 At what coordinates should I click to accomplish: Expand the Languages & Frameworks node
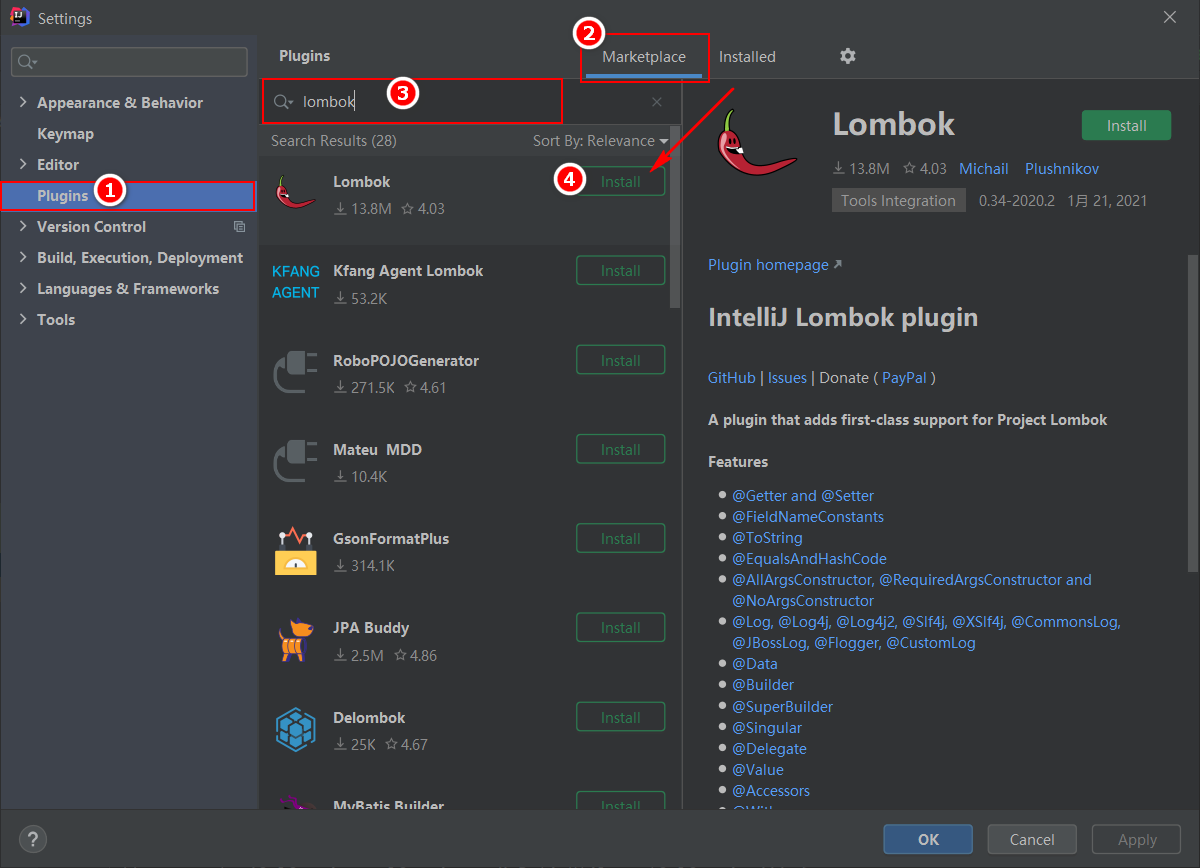(x=24, y=289)
